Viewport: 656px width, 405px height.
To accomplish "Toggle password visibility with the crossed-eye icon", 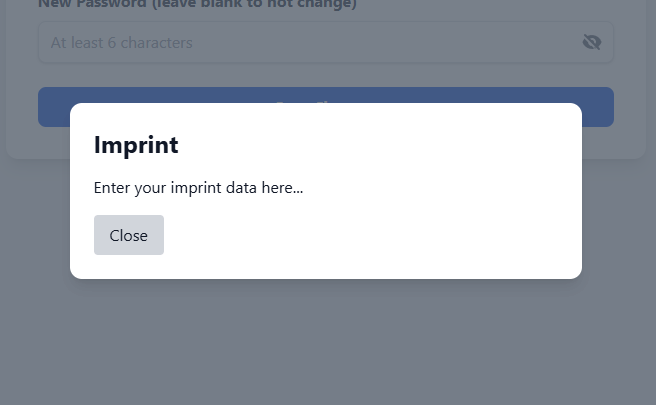I will (x=591, y=42).
